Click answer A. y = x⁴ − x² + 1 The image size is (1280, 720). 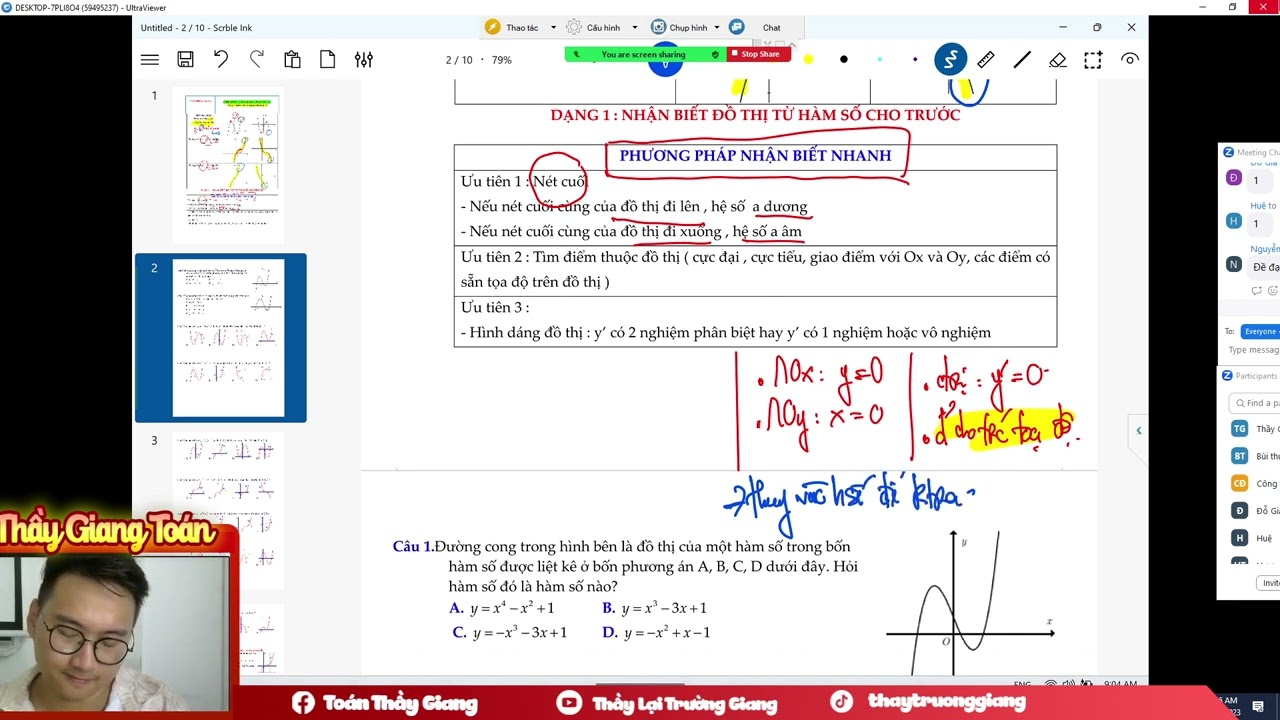[502, 608]
